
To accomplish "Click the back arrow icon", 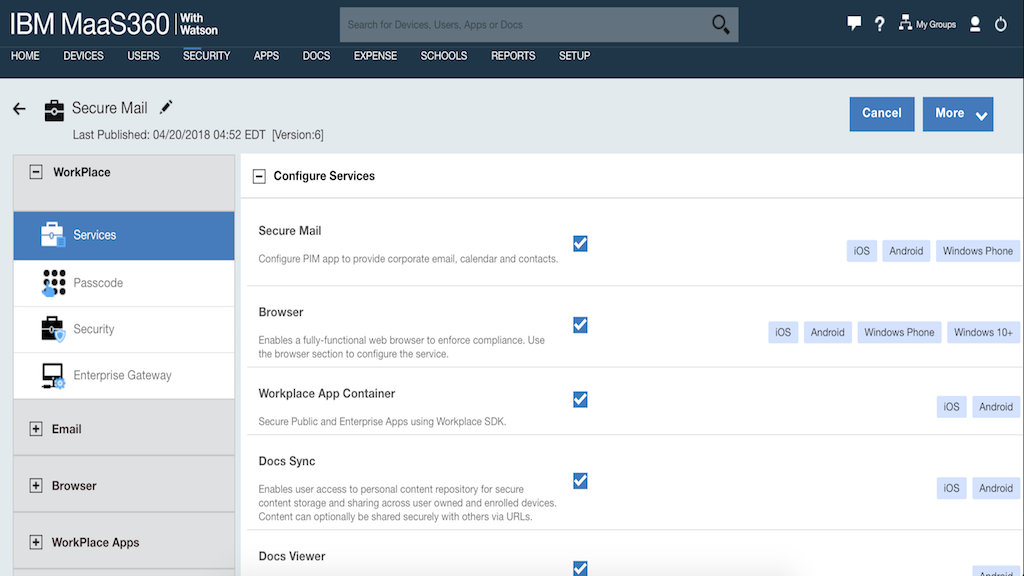I will [x=19, y=109].
